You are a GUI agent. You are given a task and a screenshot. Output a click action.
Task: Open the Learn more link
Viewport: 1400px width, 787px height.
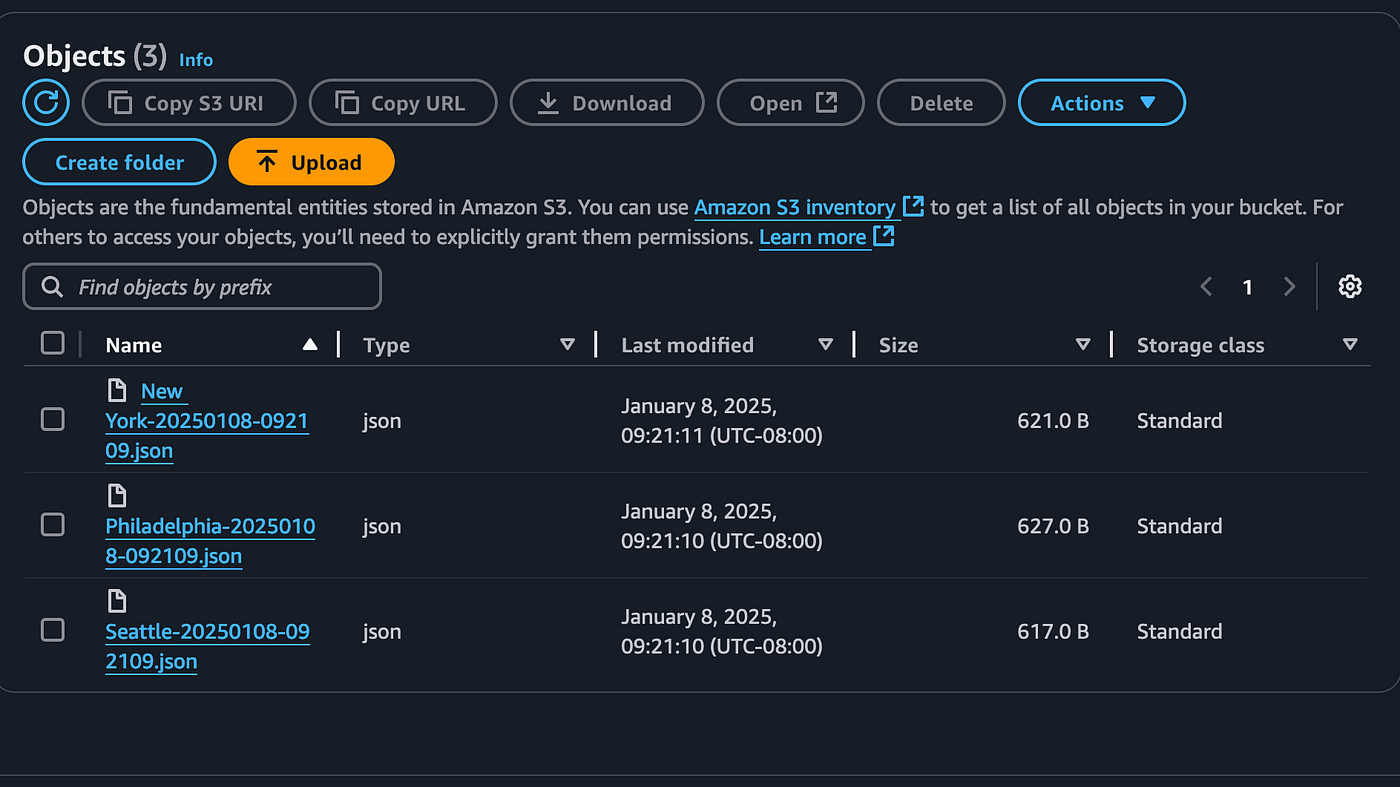826,237
